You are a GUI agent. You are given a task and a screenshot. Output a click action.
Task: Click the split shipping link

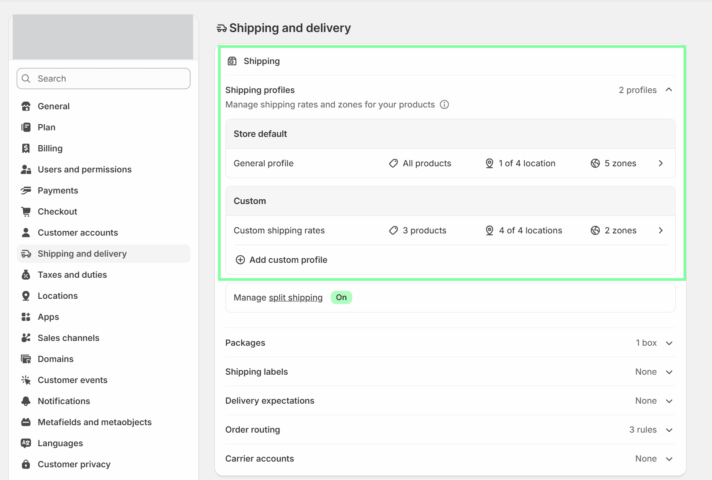[296, 298]
